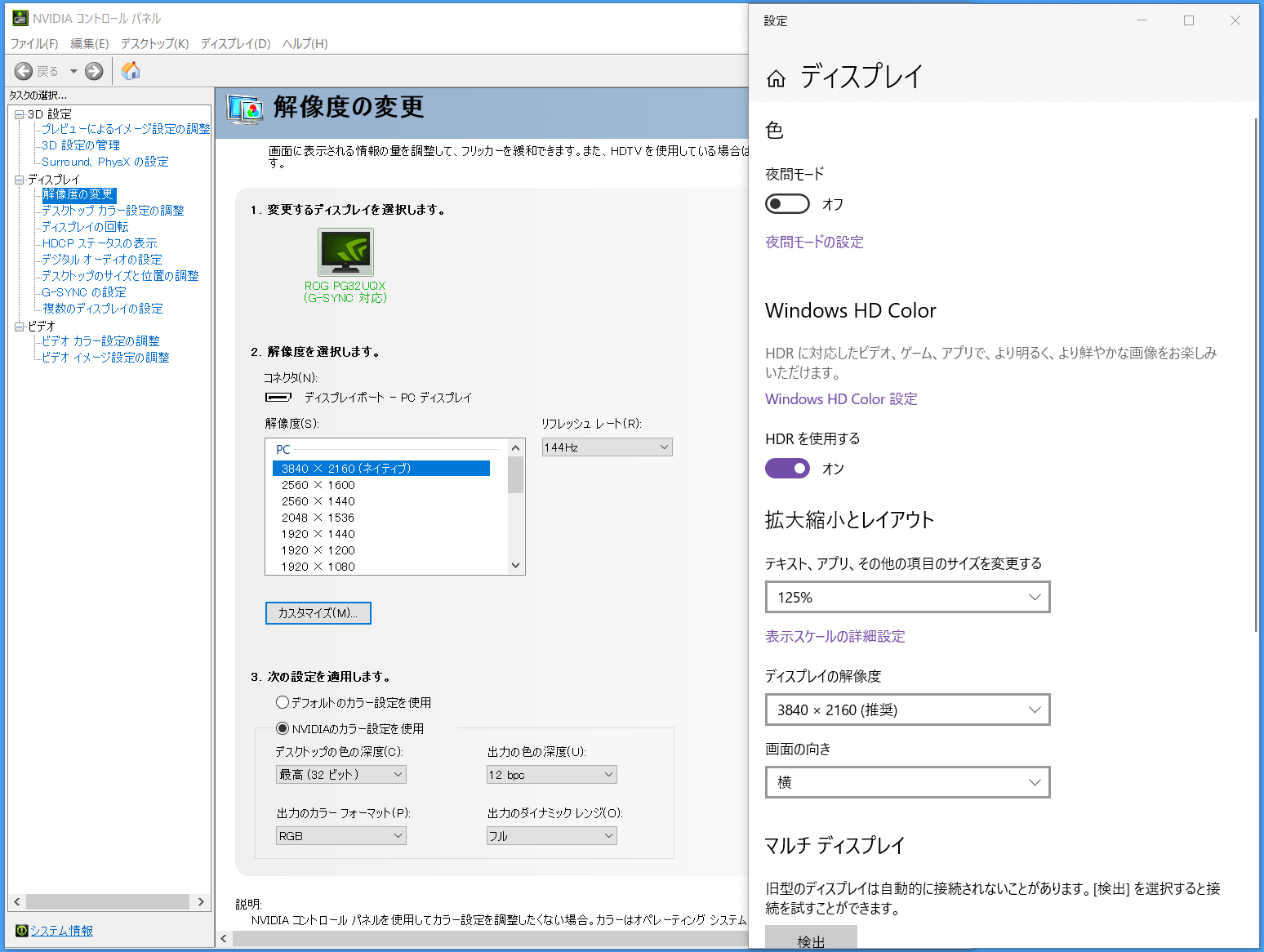Select 解像度の変更 tree item
Screen dimensions: 1264x952
pyautogui.click(x=78, y=194)
